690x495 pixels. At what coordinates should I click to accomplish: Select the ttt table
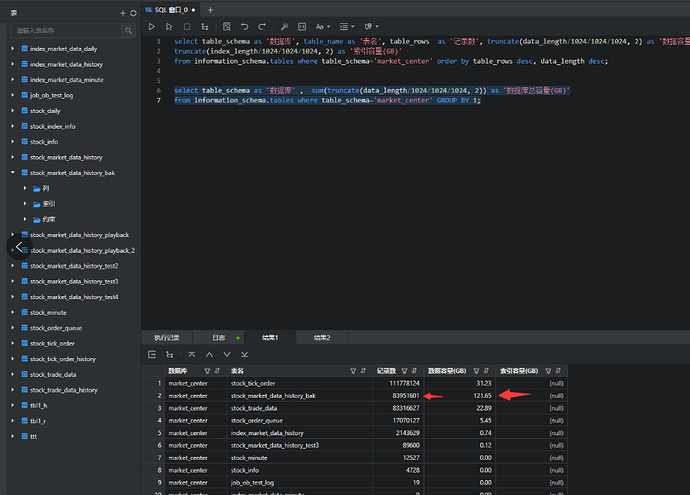point(33,436)
